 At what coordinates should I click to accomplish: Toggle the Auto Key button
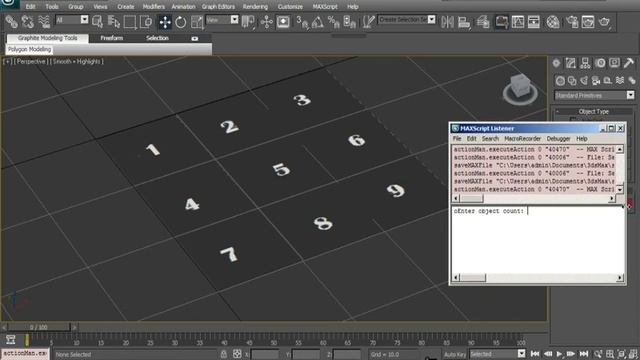tap(454, 354)
